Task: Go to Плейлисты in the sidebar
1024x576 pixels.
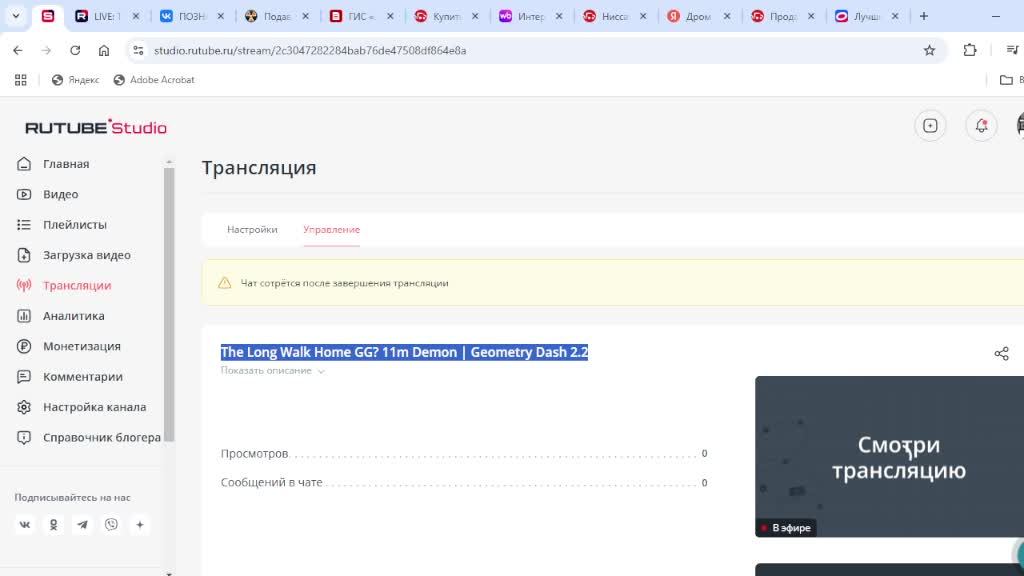Action: click(x=74, y=225)
